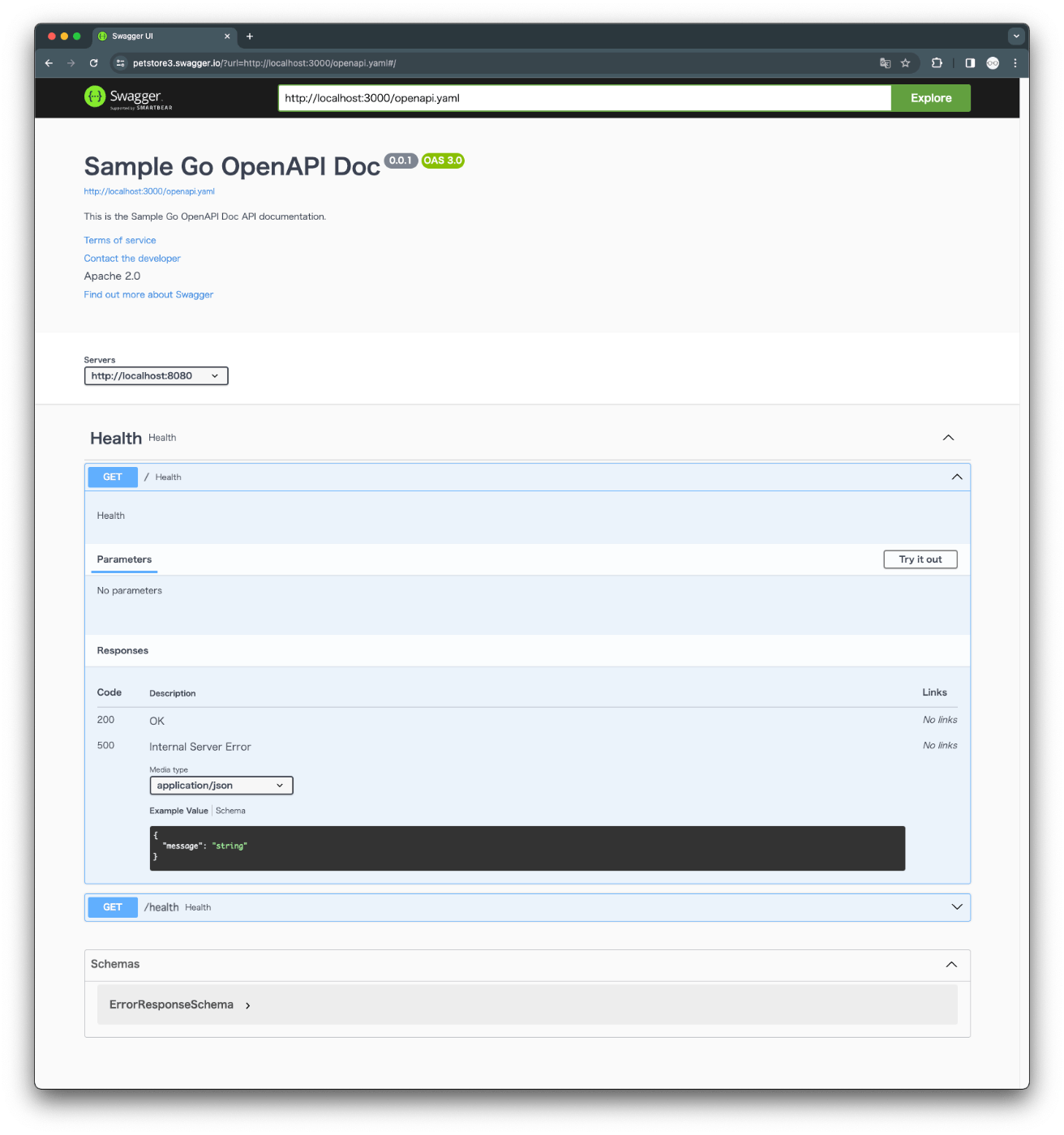Collapse the Schemas section chevron
This screenshot has height=1135, width=1064.
(x=951, y=965)
